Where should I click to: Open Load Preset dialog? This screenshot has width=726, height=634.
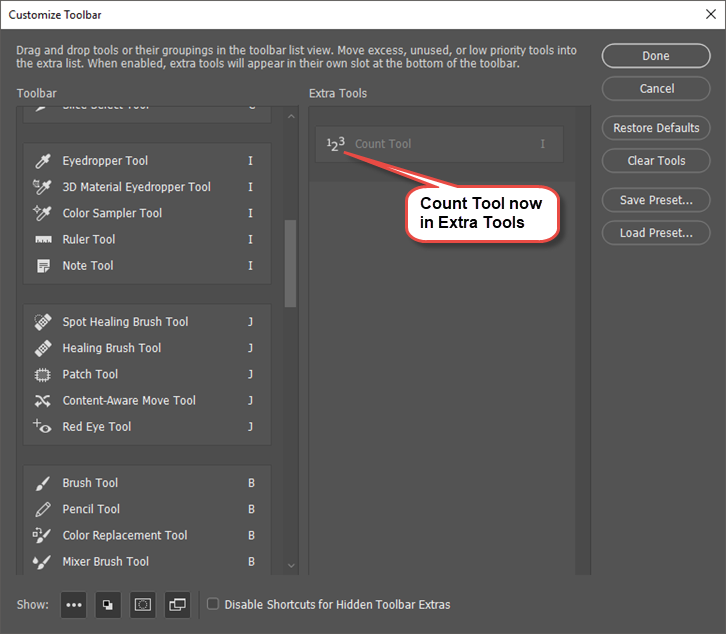656,233
